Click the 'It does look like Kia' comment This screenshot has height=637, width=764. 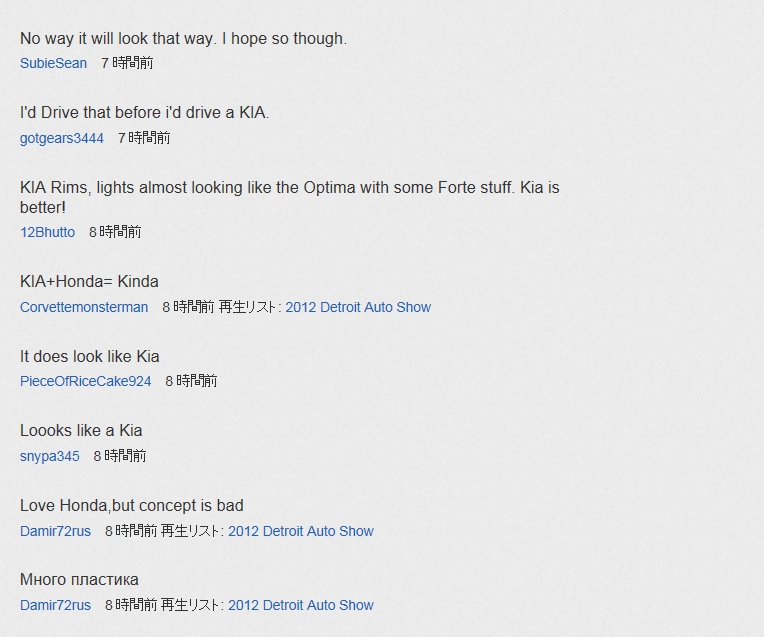click(90, 356)
